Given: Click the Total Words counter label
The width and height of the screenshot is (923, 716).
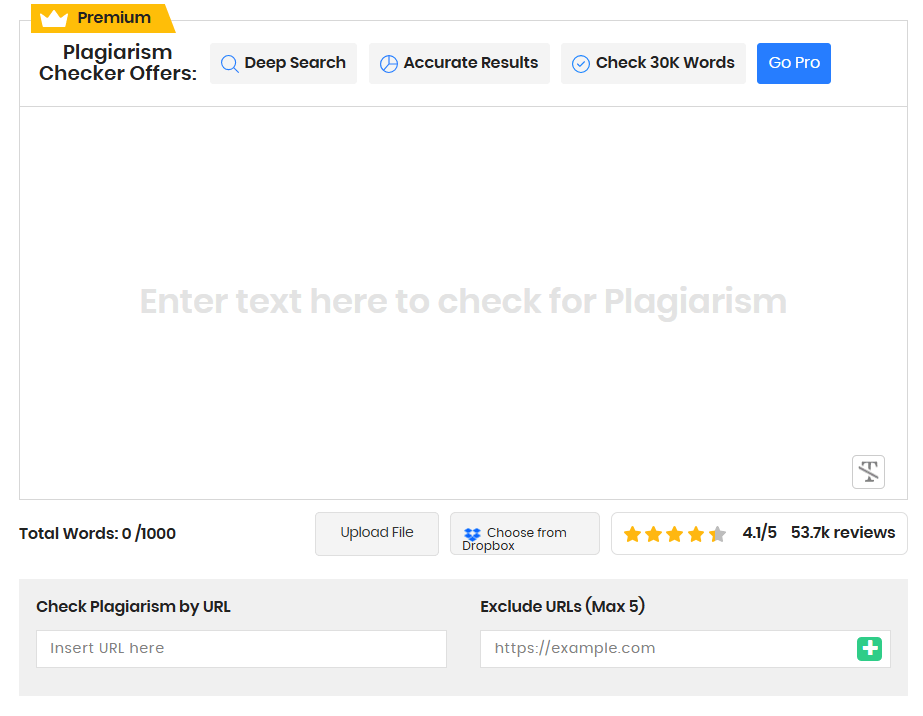Looking at the screenshot, I should pyautogui.click(x=97, y=533).
